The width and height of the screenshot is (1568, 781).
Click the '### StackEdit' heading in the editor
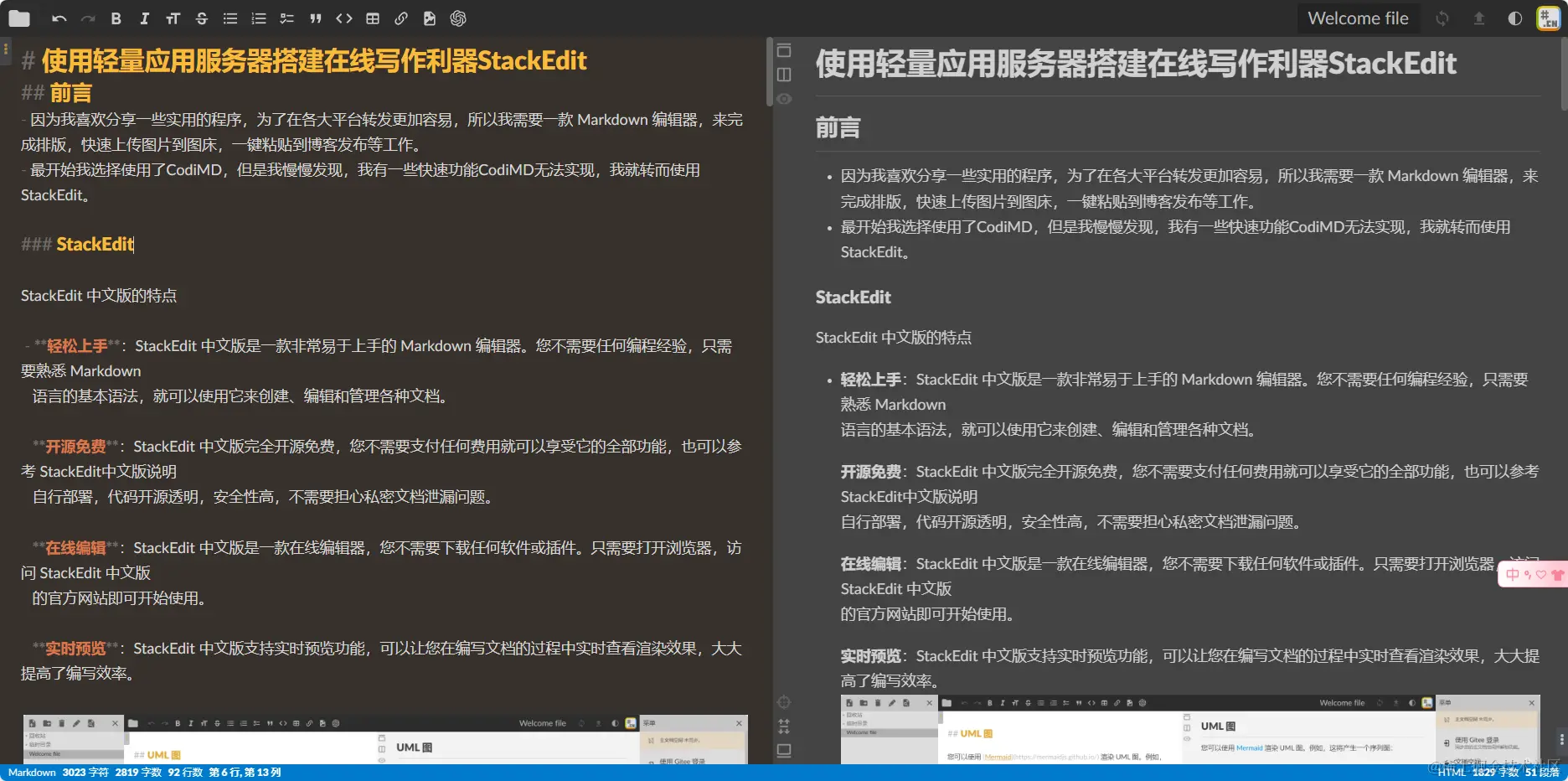tap(77, 244)
